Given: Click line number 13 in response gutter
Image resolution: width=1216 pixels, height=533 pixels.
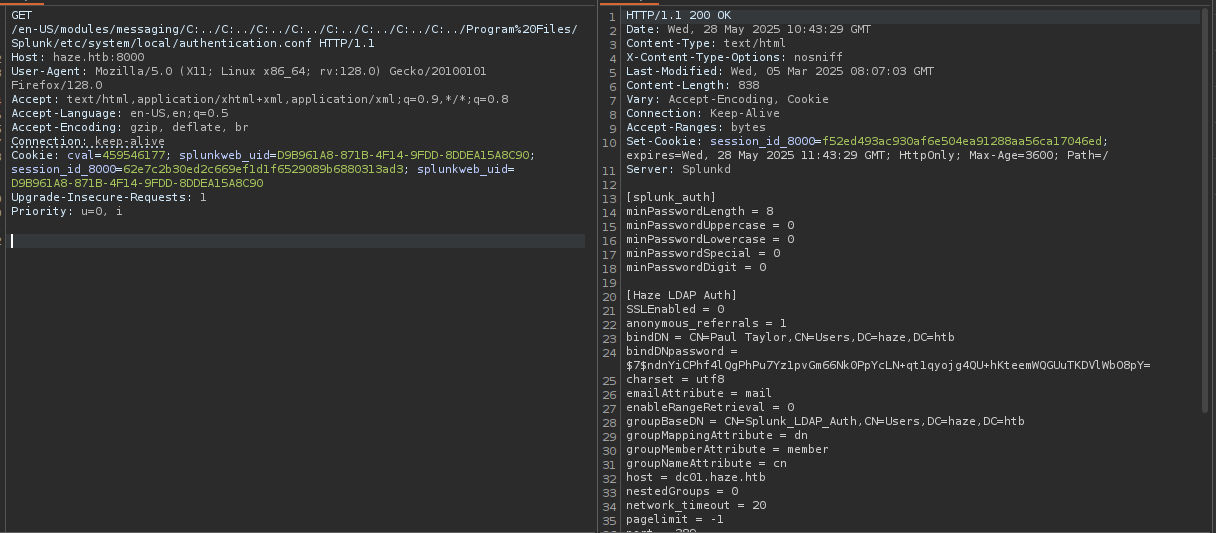Looking at the screenshot, I should coord(609,198).
